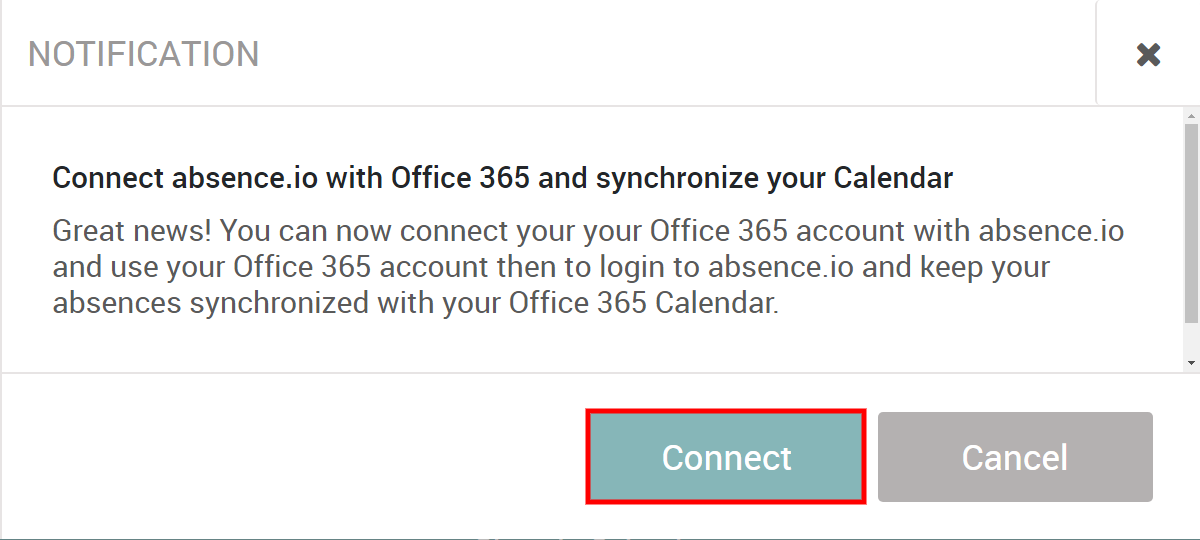Click empty footer area left of Connect

(300, 457)
